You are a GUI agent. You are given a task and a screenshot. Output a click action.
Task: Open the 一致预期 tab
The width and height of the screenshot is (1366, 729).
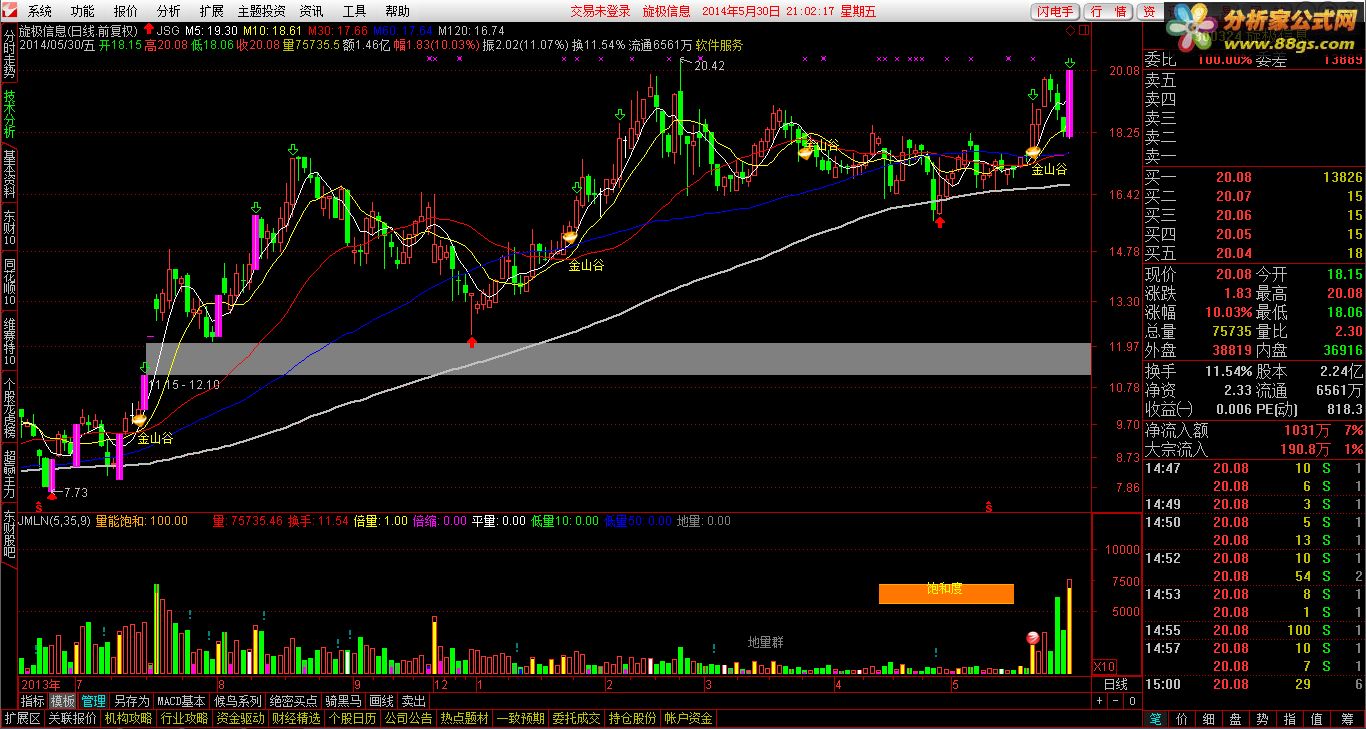520,718
